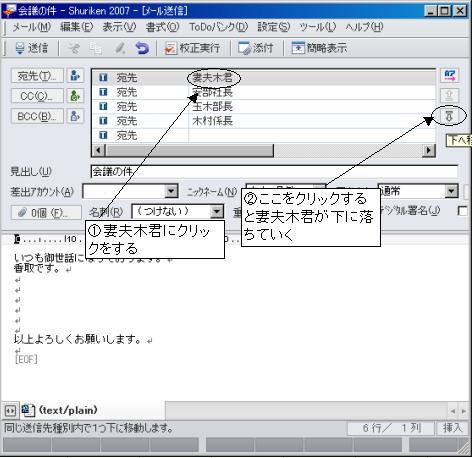472x458 pixels.
Task: Click the 宛先(T) recipient button
Action: (x=37, y=76)
